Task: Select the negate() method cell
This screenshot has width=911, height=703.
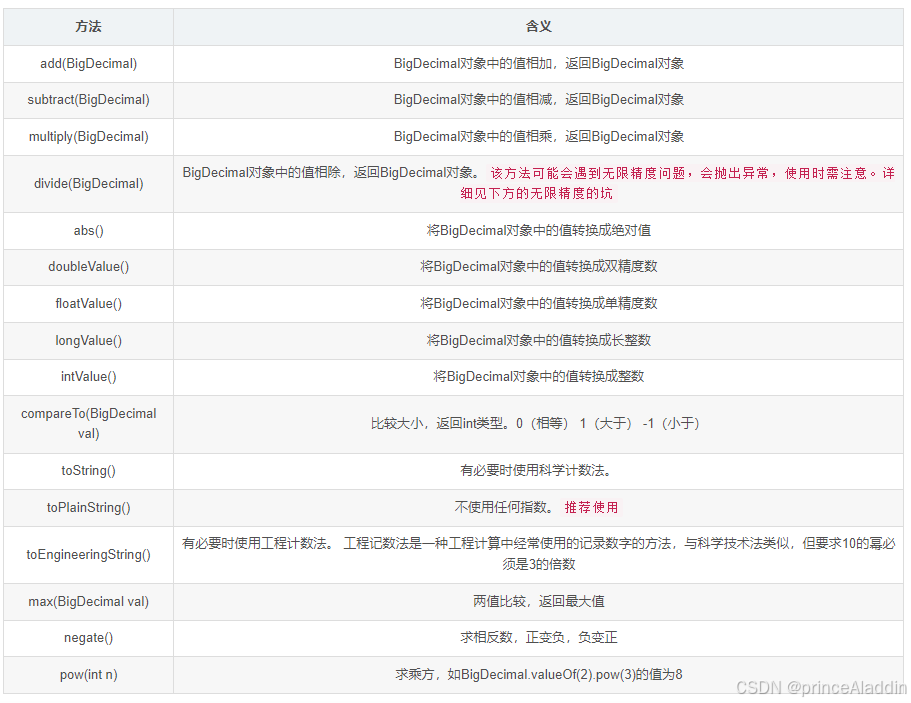Action: coord(88,638)
